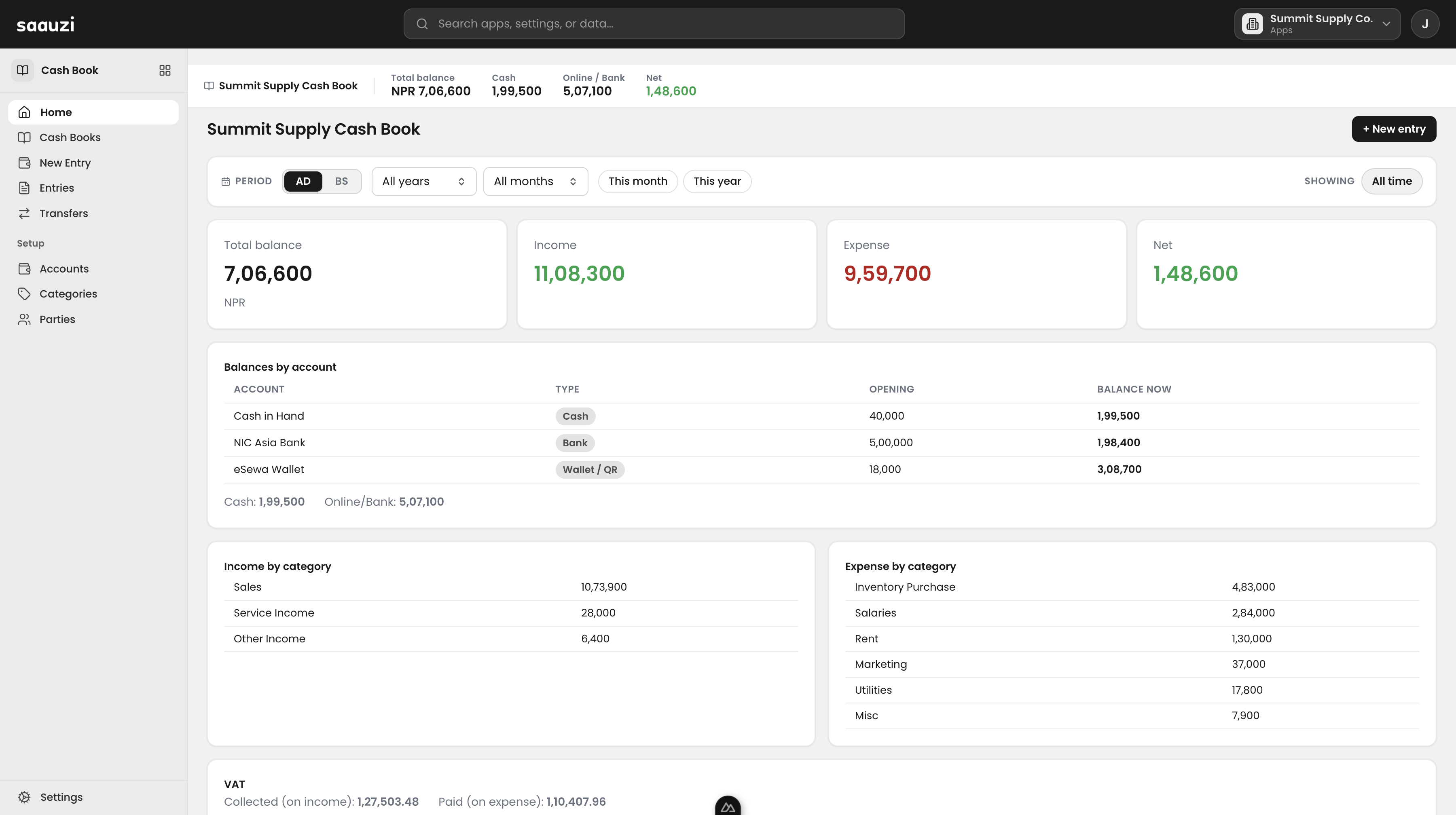
Task: Click Cash in Hand account row
Action: coord(821,416)
